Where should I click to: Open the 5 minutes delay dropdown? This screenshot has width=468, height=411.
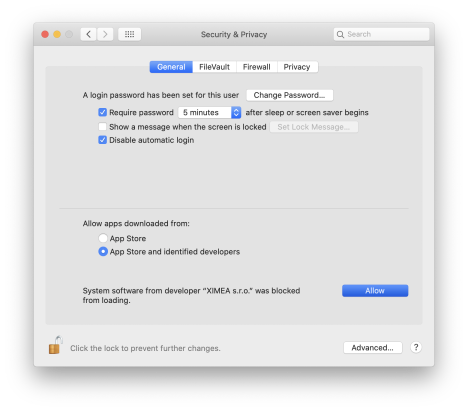click(209, 112)
